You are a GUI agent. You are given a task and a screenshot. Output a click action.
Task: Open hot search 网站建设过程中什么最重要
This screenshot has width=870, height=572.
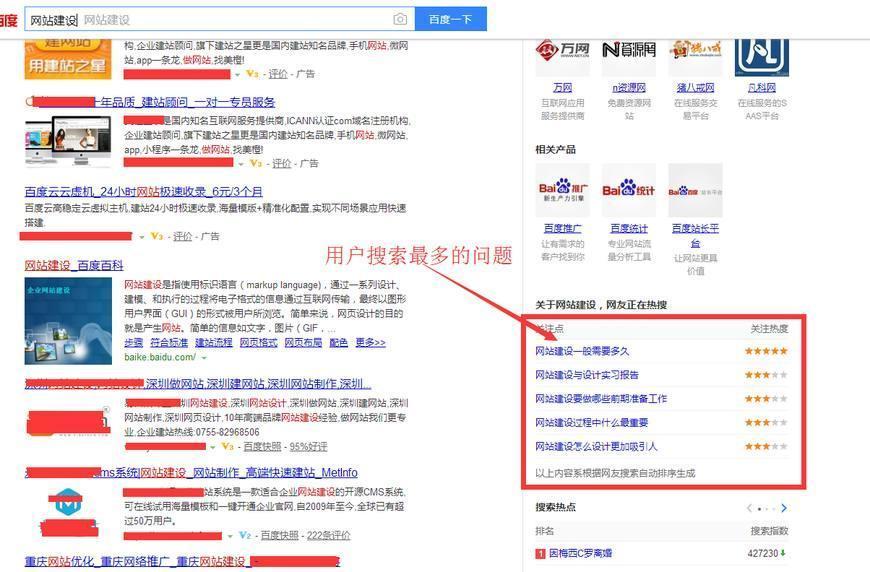pos(591,423)
